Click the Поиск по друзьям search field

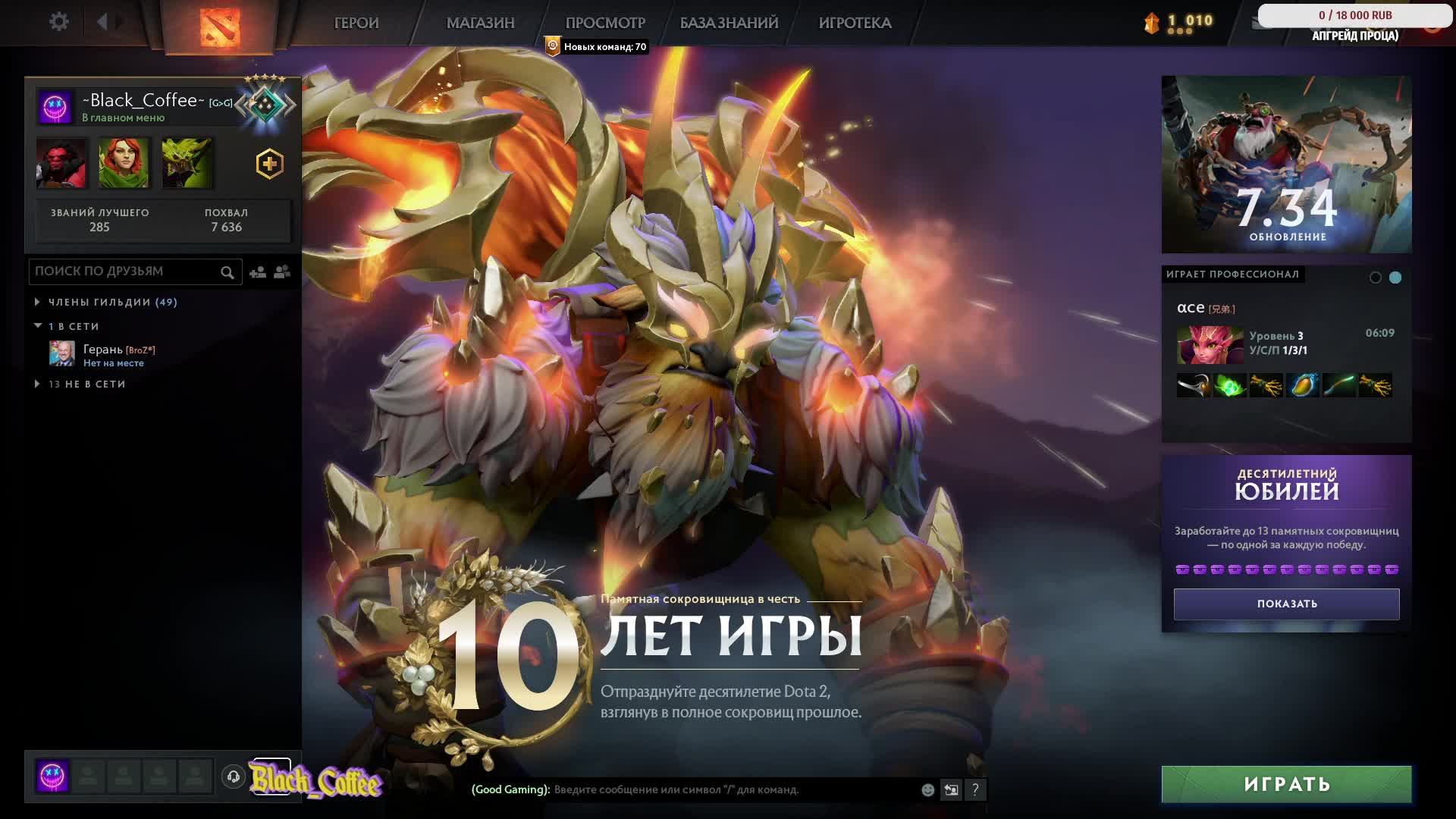pyautogui.click(x=125, y=271)
